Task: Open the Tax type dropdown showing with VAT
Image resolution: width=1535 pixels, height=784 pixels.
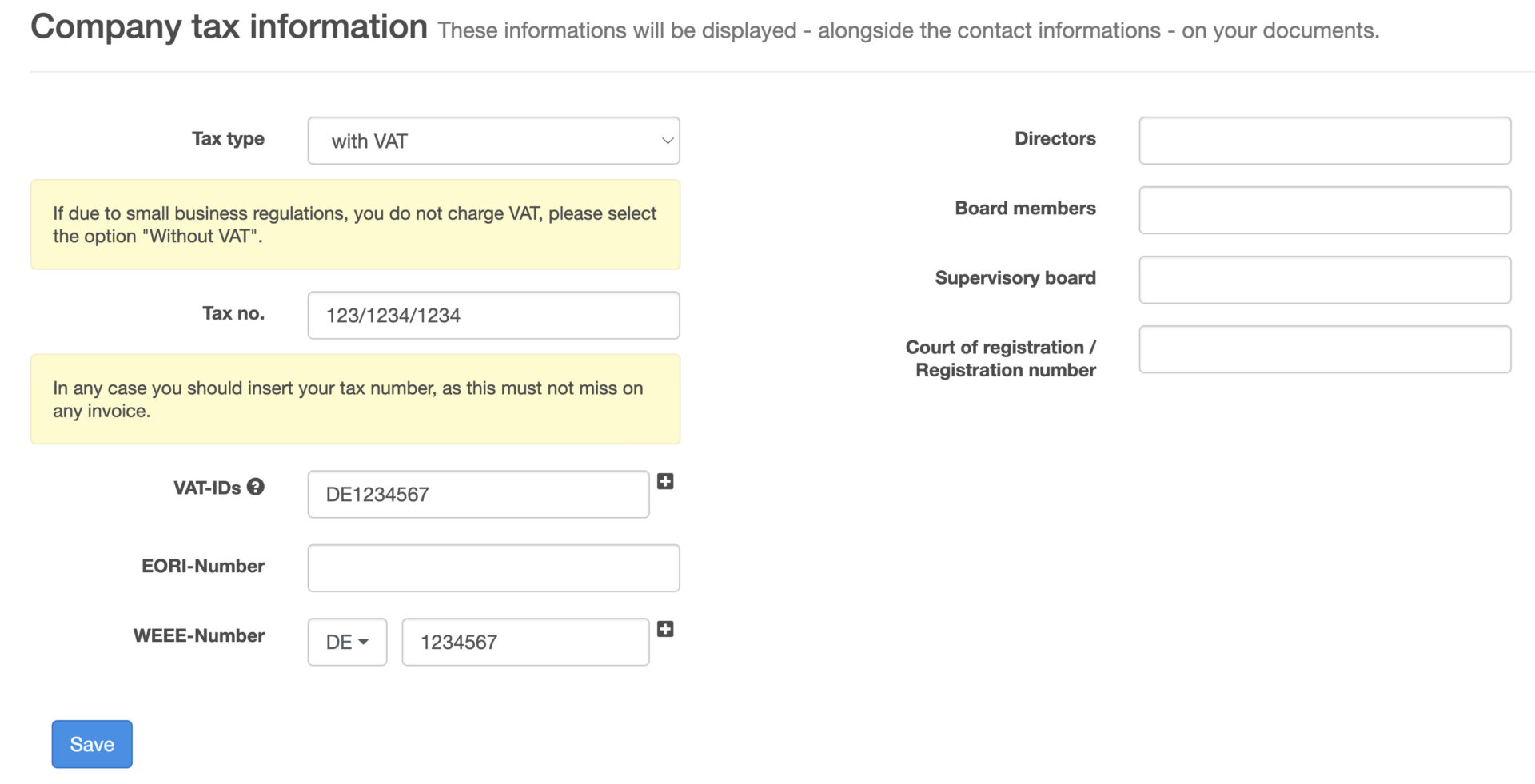Action: pyautogui.click(x=493, y=141)
